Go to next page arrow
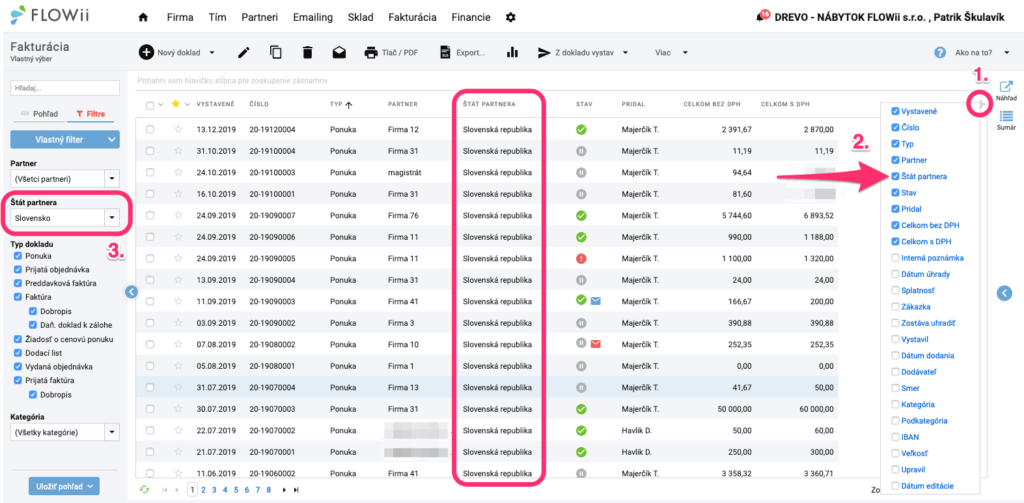The height and width of the screenshot is (503, 1024). pos(284,489)
